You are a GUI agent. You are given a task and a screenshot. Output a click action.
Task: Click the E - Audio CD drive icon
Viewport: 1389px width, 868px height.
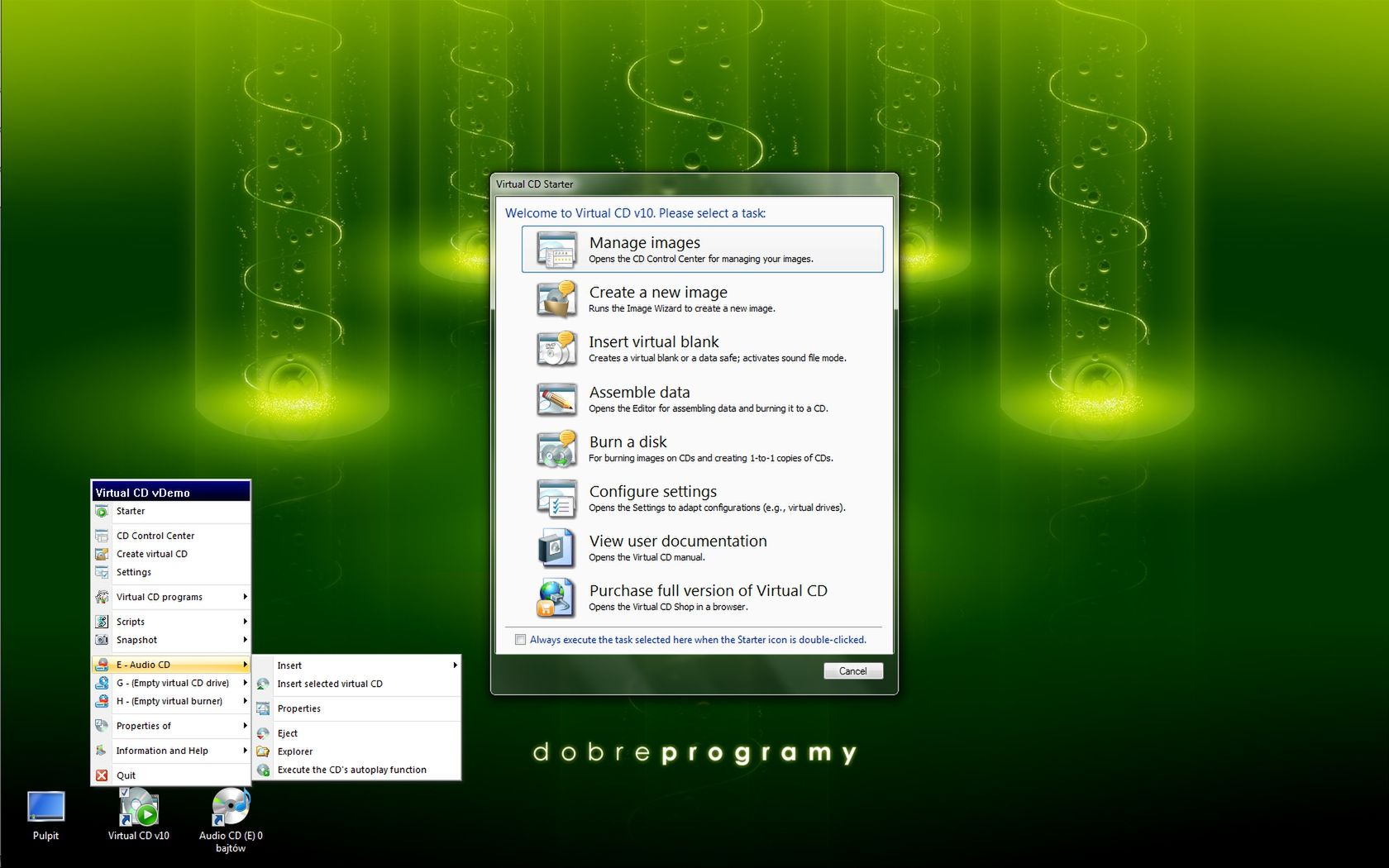[102, 665]
